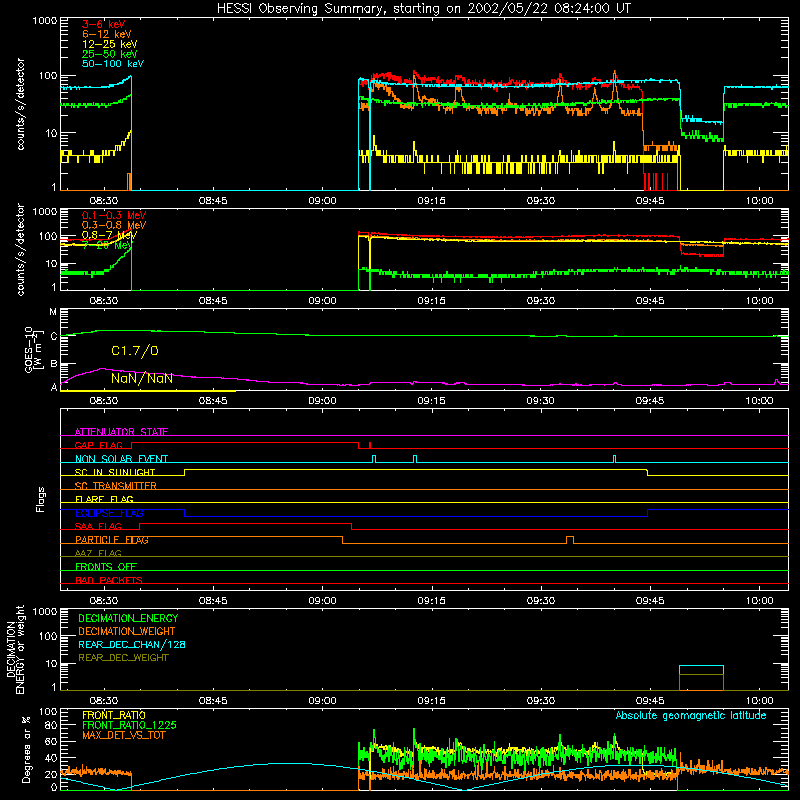Click the rear decimation box near 09:50
Viewport: 800px width, 800px height.
point(701,678)
